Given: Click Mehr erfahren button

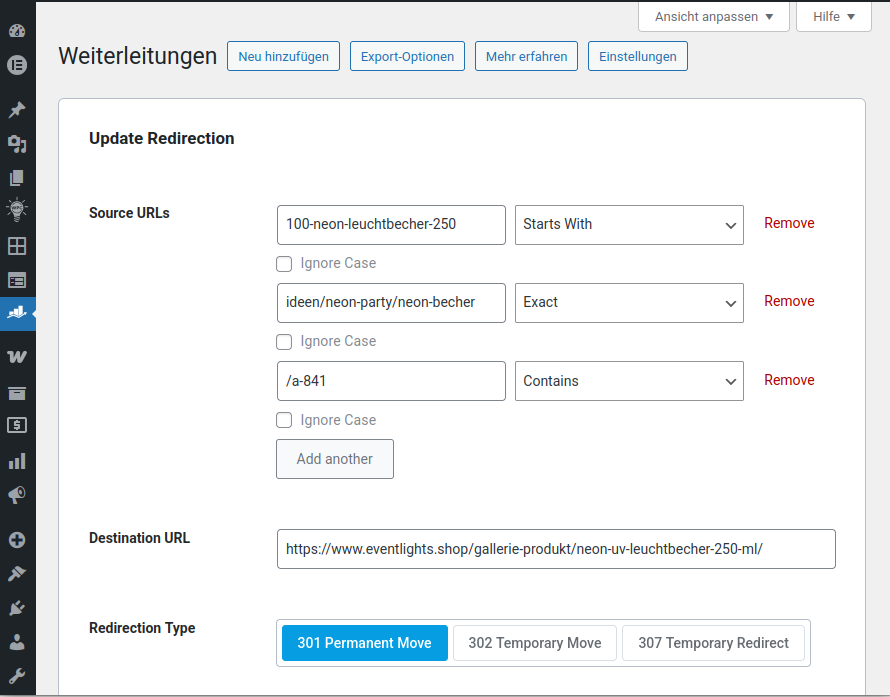Looking at the screenshot, I should tap(526, 56).
